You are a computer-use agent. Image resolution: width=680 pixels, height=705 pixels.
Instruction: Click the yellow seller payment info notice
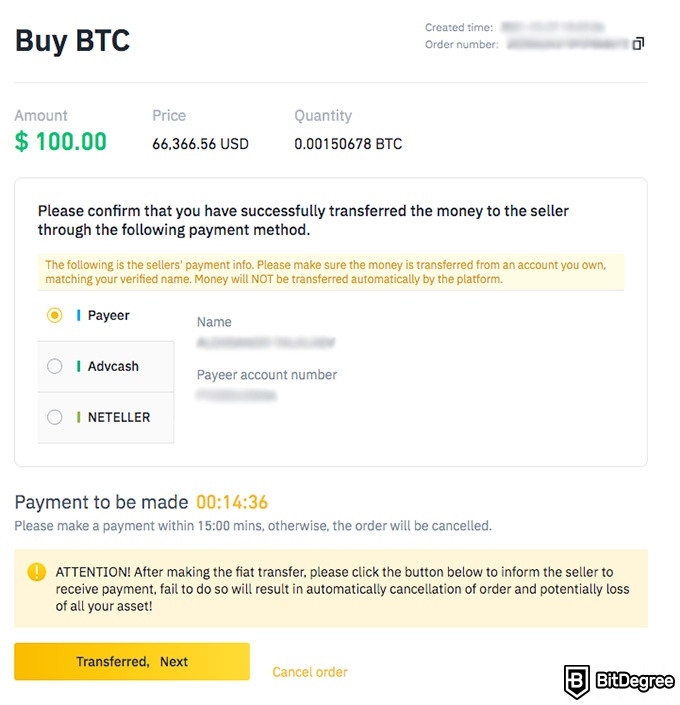(331, 272)
